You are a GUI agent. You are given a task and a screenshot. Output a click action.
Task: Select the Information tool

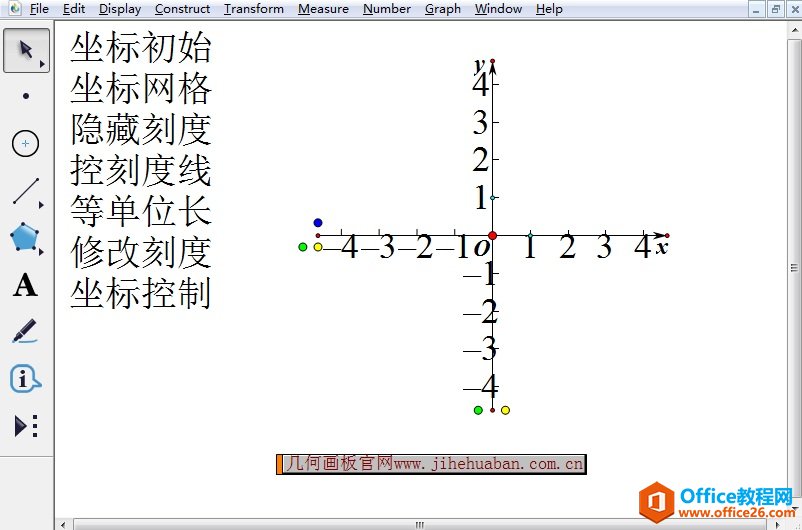tap(25, 379)
